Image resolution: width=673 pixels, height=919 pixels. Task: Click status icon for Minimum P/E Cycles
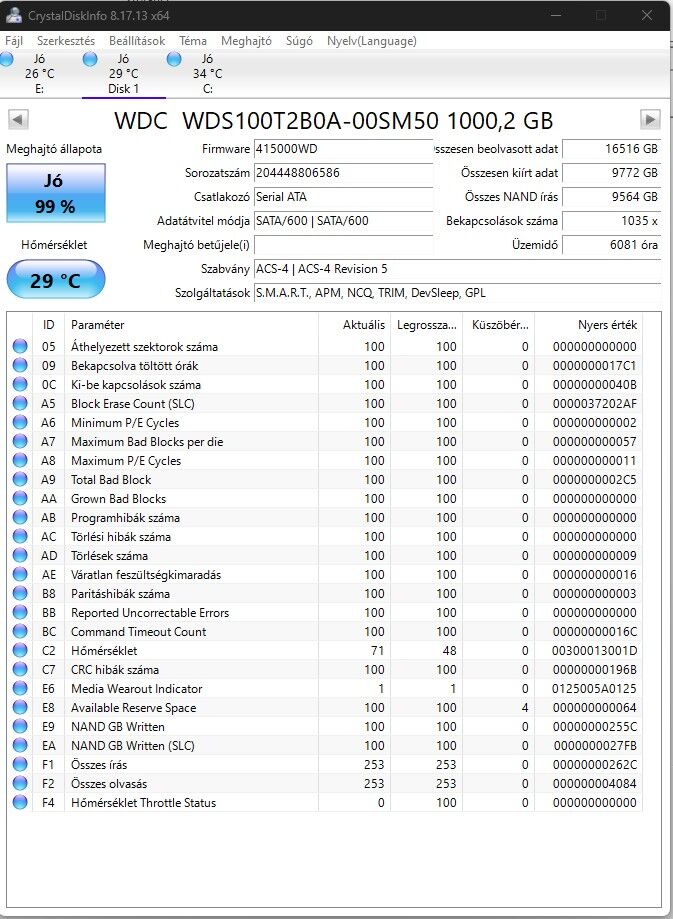(x=20, y=423)
